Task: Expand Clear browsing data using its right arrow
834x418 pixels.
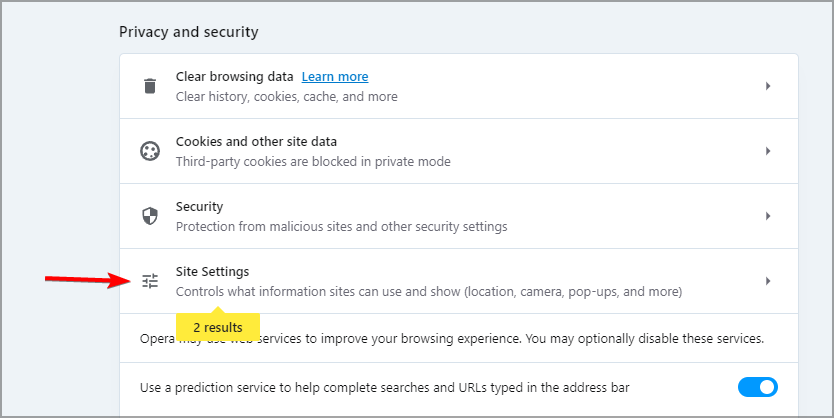Action: 768,86
